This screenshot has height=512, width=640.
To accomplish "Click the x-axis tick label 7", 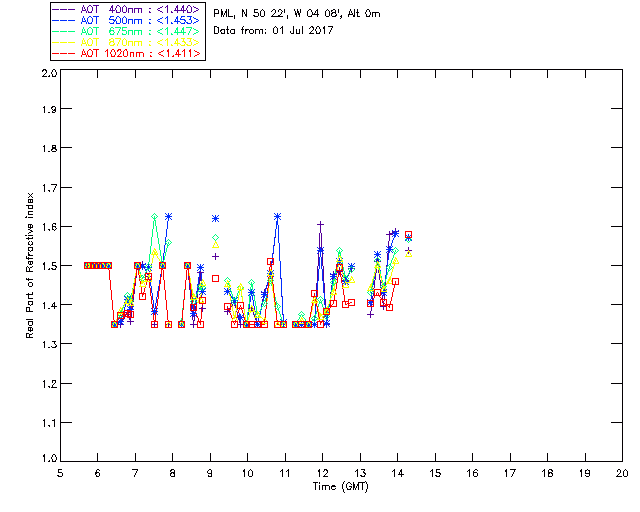I will [135, 473].
